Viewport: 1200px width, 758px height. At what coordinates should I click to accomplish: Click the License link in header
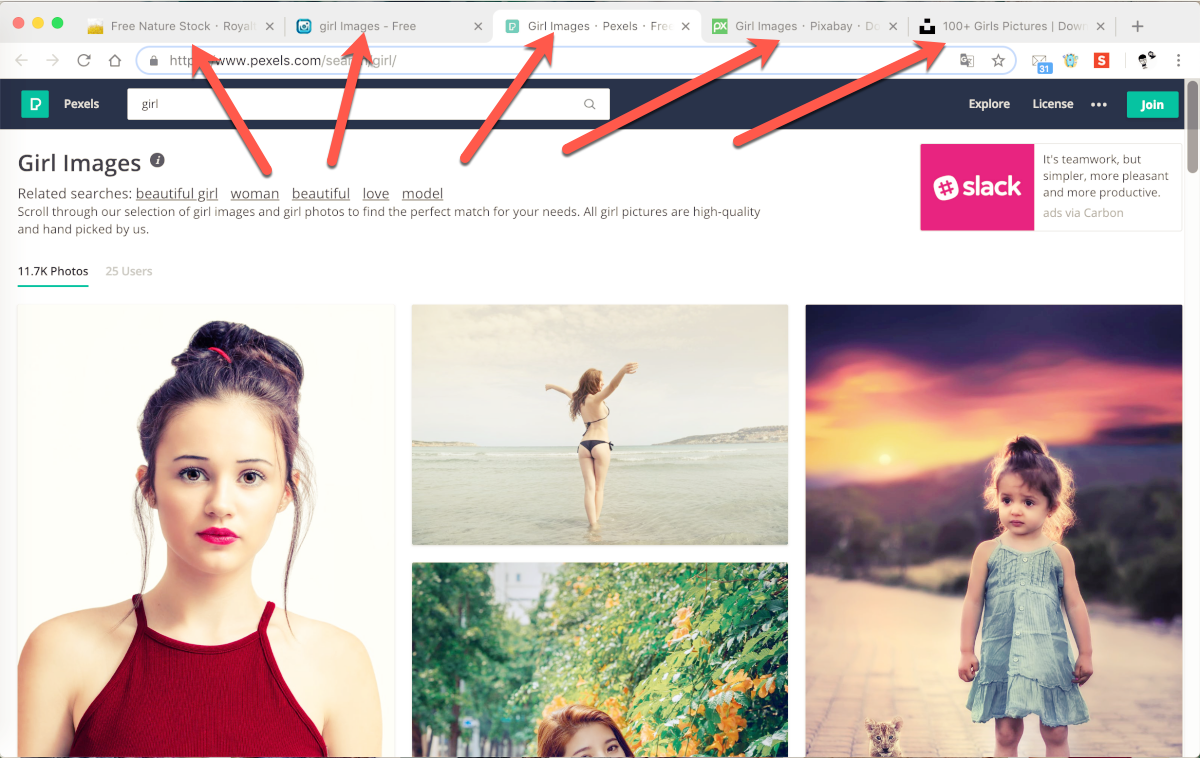pyautogui.click(x=1053, y=104)
